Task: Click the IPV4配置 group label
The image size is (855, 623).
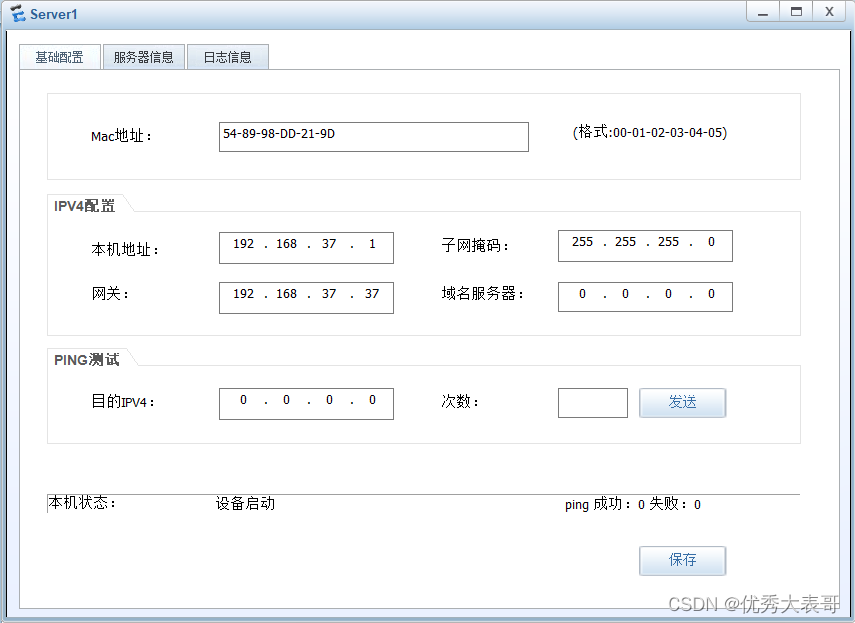Action: 85,206
